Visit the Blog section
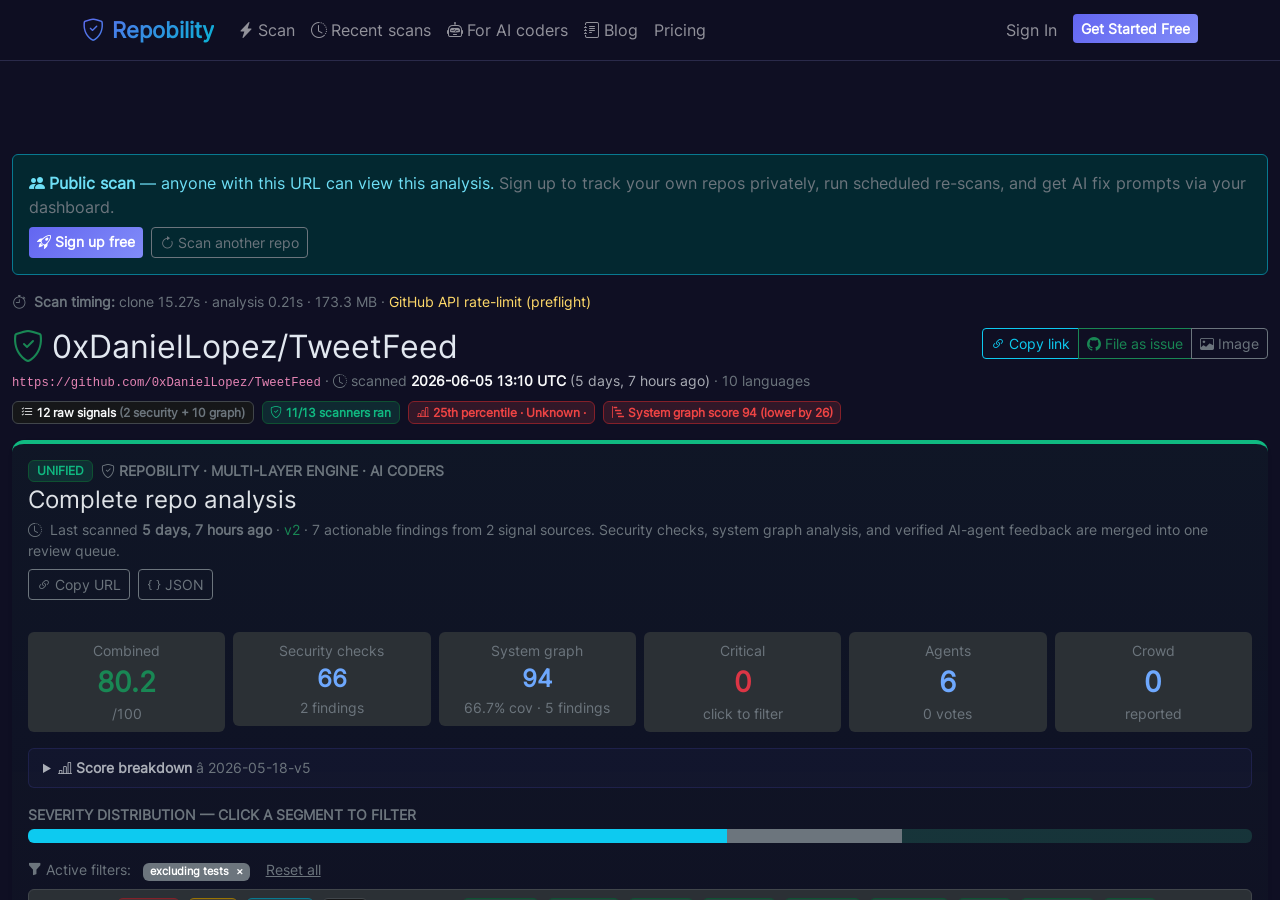 click(x=611, y=30)
